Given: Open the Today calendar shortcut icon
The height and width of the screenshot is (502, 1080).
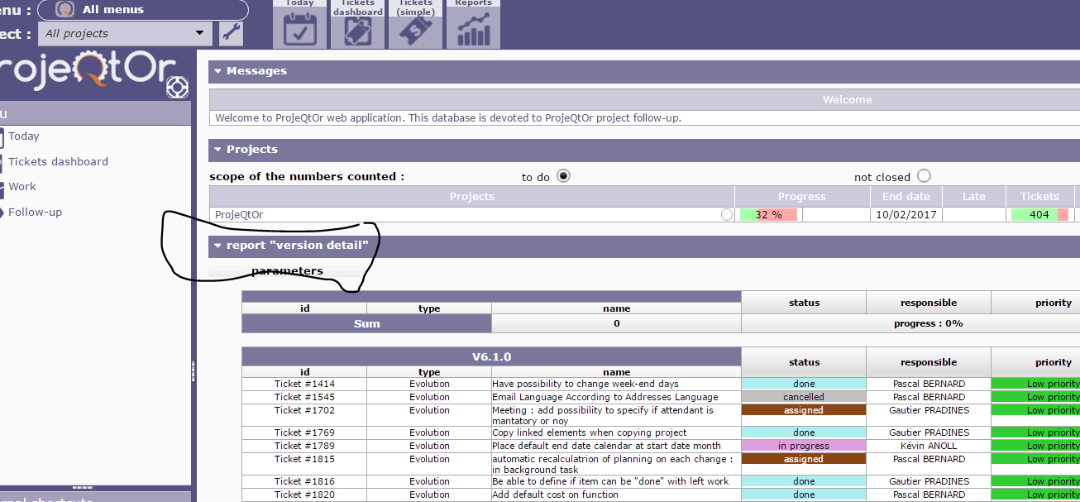Looking at the screenshot, I should (x=300, y=27).
